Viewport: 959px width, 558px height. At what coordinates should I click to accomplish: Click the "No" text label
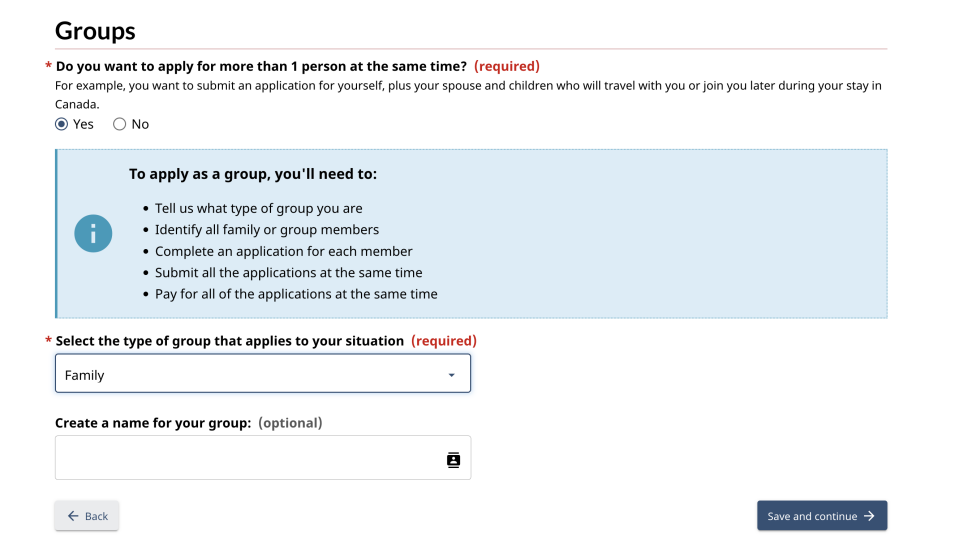point(140,124)
